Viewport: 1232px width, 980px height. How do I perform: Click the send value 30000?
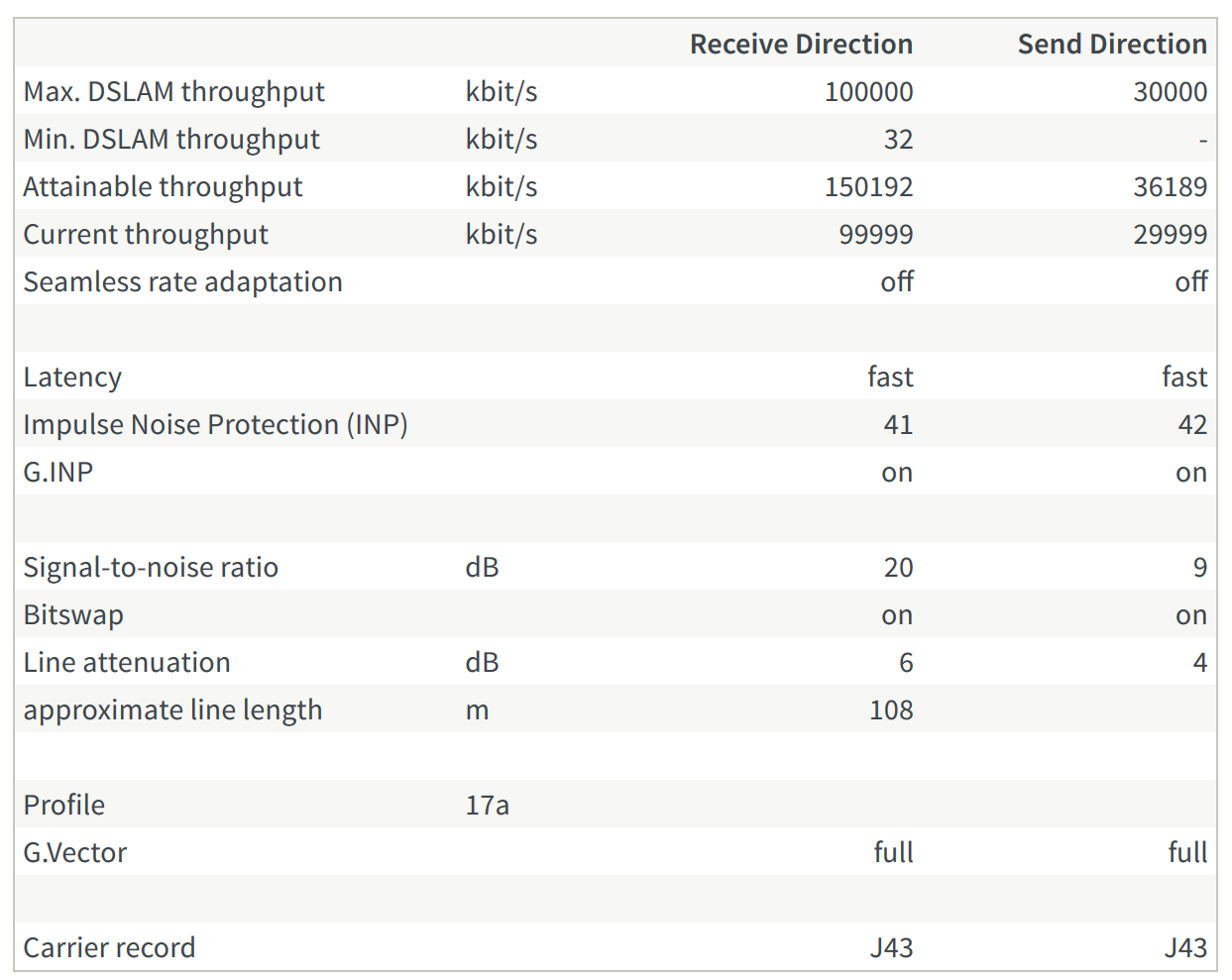pos(1171,91)
